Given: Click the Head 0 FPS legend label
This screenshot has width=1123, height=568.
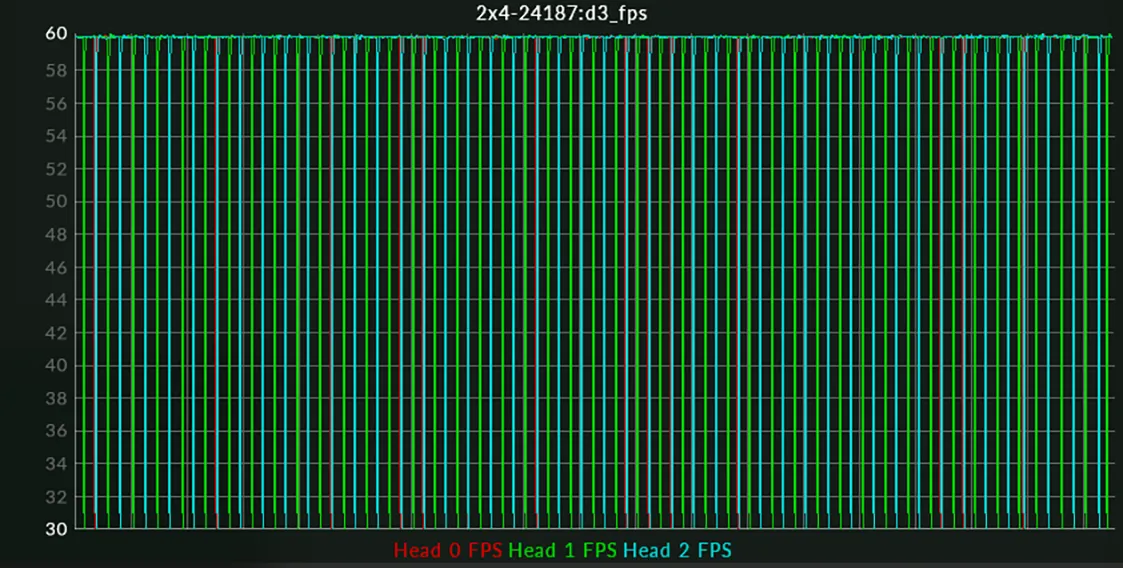Looking at the screenshot, I should click(448, 550).
